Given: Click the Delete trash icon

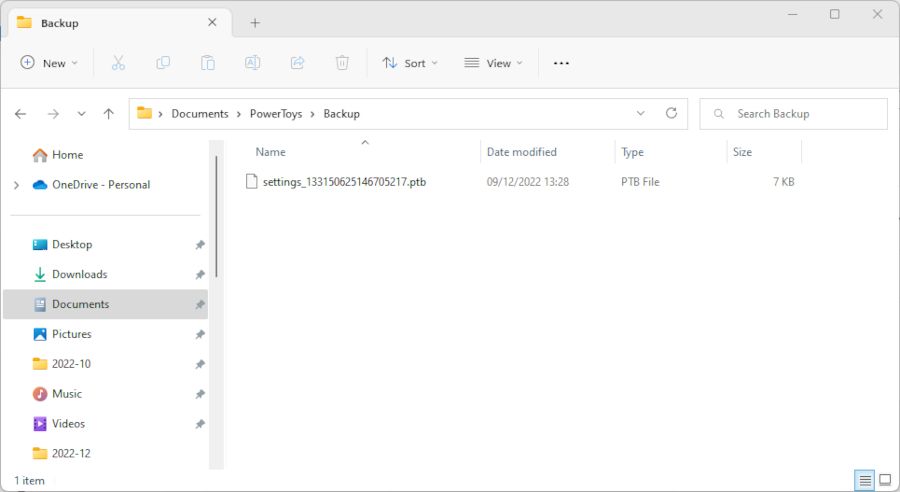Looking at the screenshot, I should point(342,63).
